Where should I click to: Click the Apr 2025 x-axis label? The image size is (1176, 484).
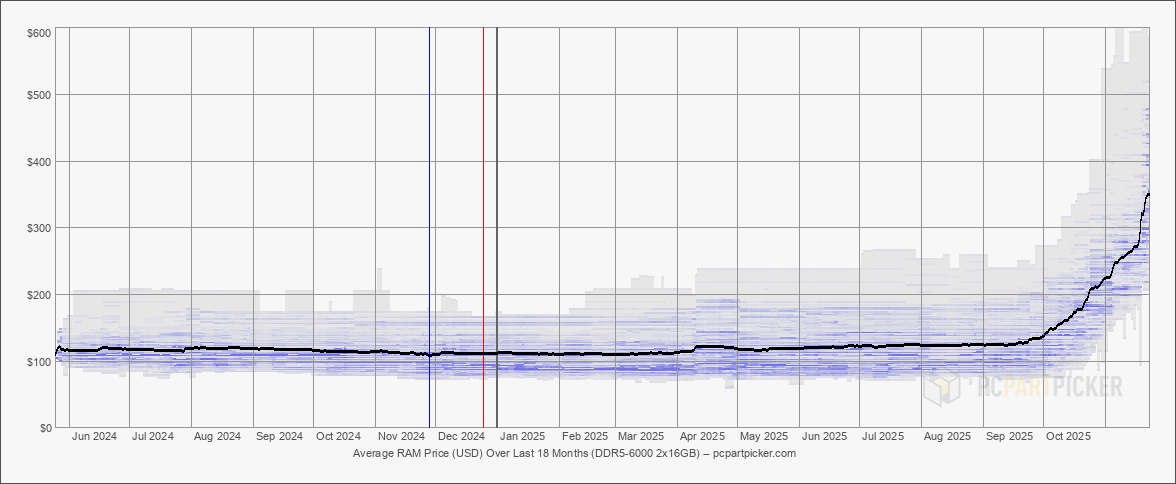pyautogui.click(x=703, y=436)
